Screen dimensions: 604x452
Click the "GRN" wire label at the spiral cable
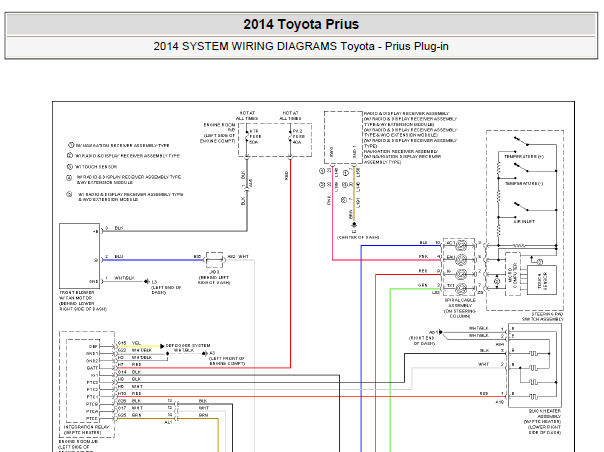click(423, 286)
